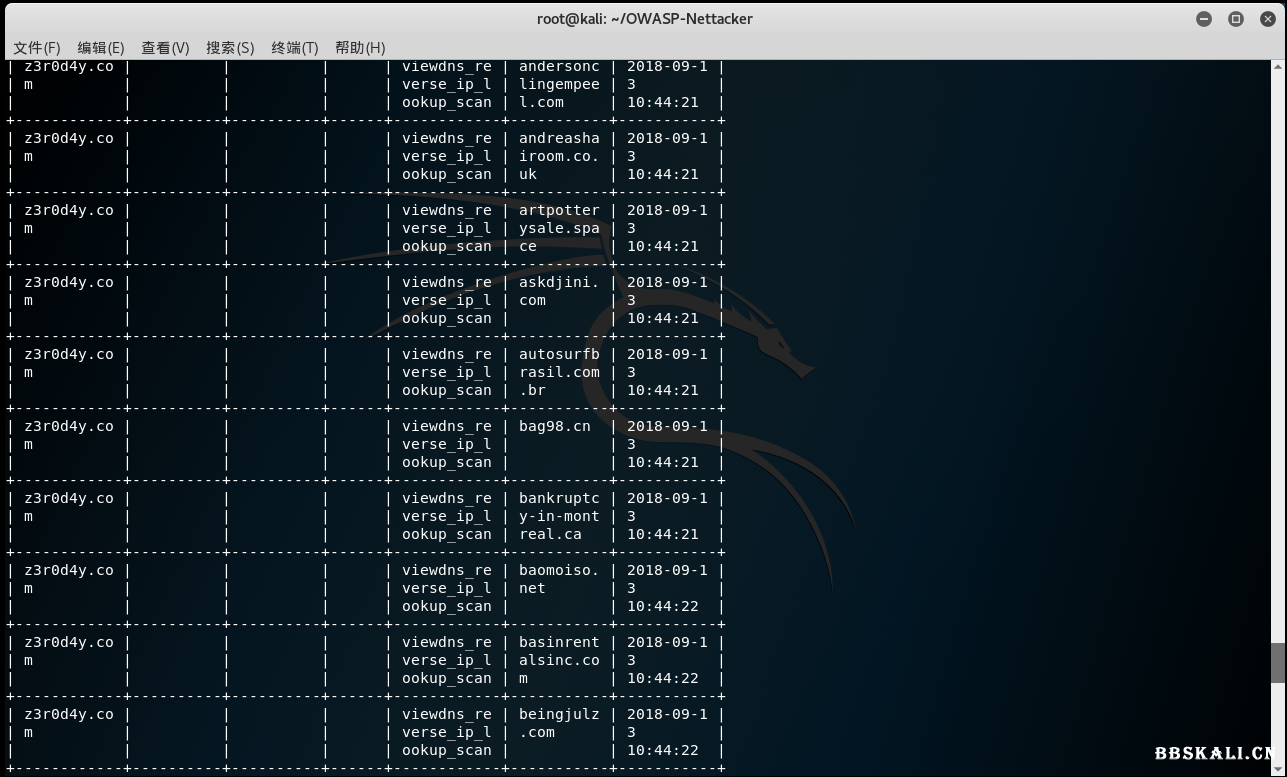Open the 查看(V) menu

(165, 47)
